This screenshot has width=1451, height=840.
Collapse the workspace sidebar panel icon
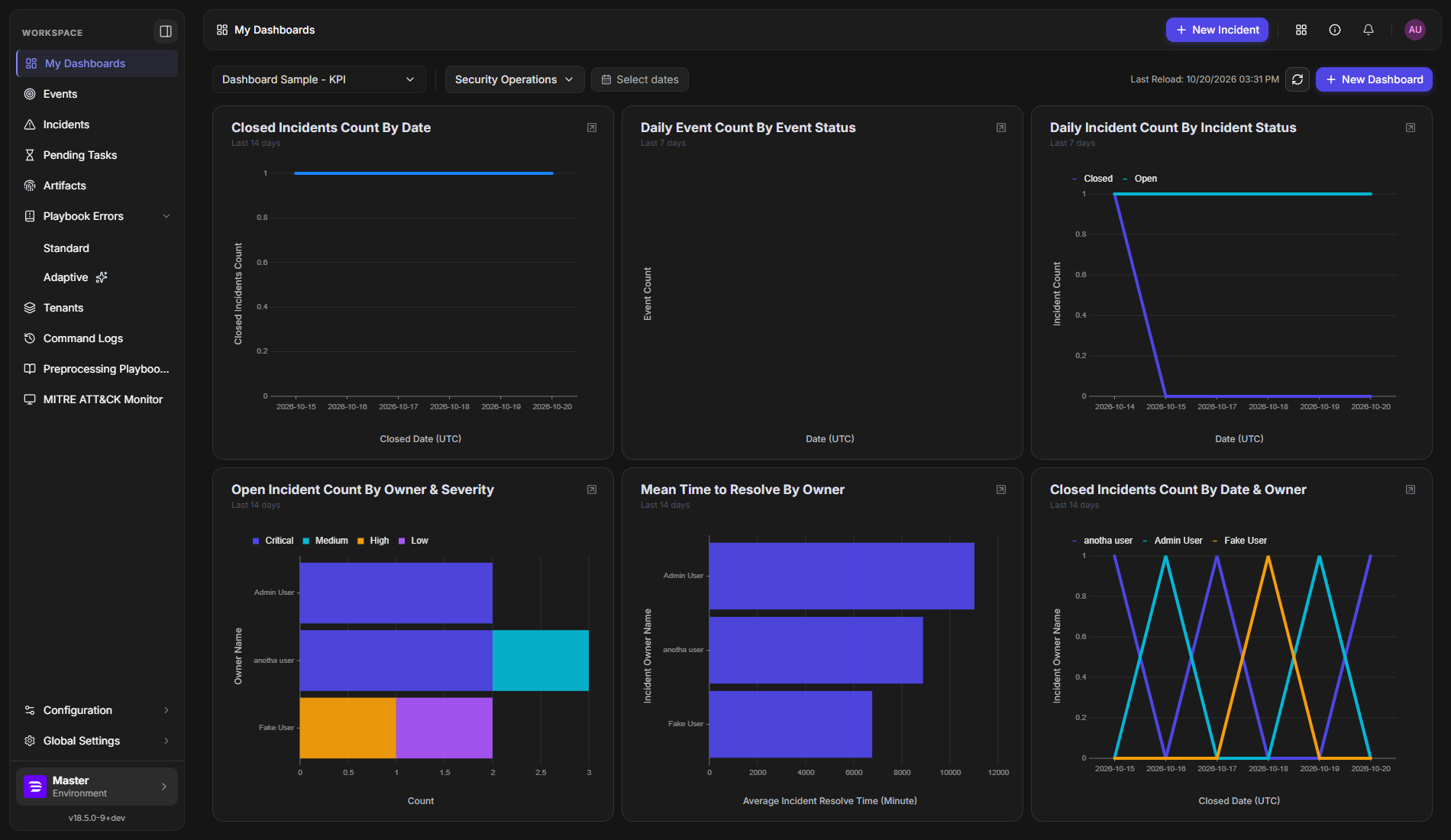click(165, 31)
